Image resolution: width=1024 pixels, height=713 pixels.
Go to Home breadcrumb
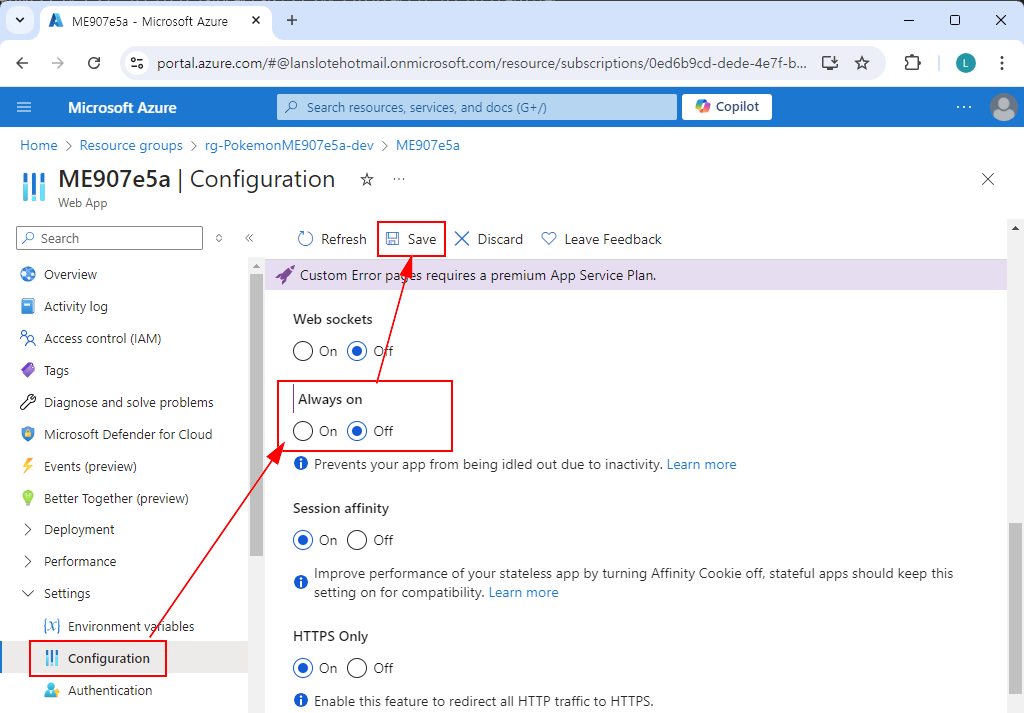click(39, 145)
